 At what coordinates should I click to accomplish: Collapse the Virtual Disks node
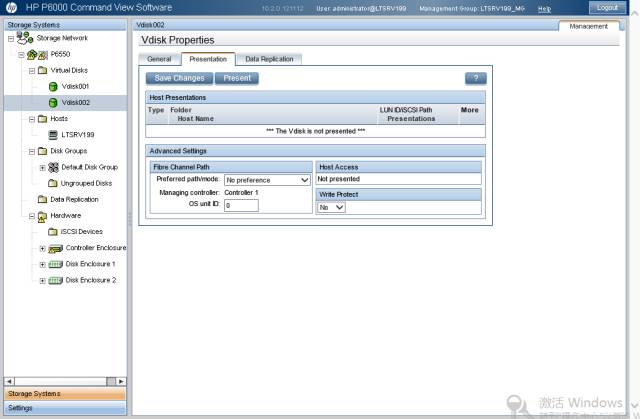pos(32,71)
